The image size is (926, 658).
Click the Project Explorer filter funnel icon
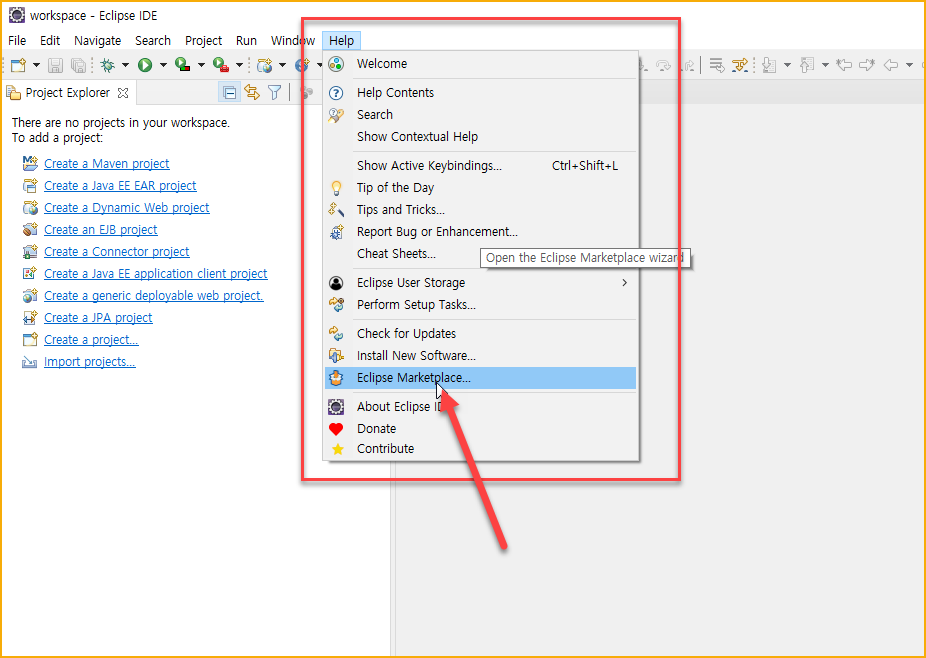[275, 93]
